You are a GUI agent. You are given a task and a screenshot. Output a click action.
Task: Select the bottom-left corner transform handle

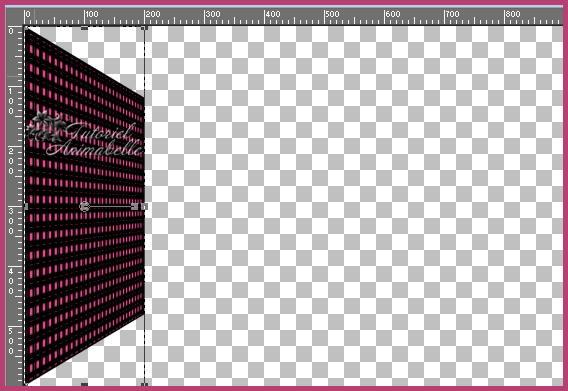click(26, 383)
